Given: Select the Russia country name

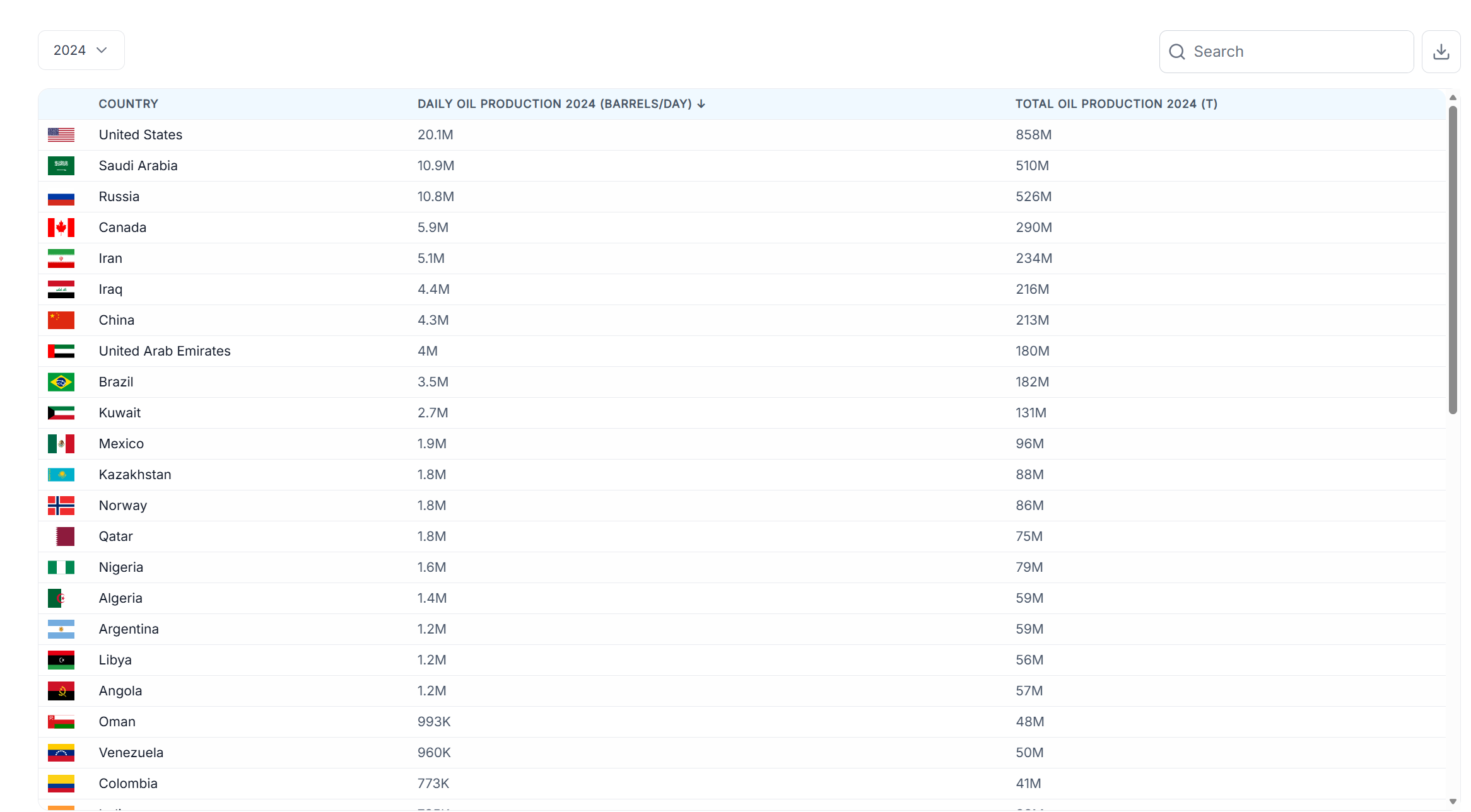Looking at the screenshot, I should click(119, 197).
